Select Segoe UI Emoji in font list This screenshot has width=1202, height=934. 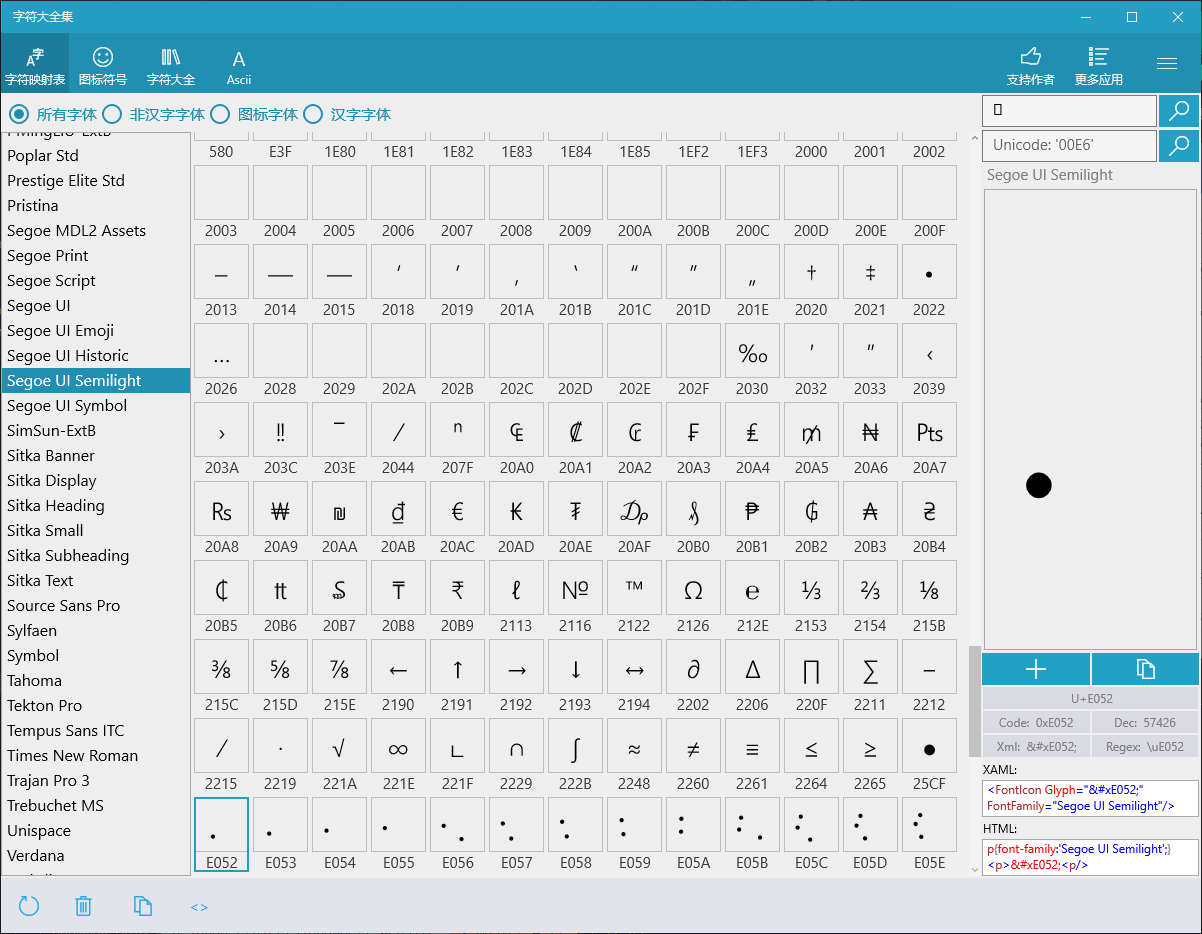61,331
